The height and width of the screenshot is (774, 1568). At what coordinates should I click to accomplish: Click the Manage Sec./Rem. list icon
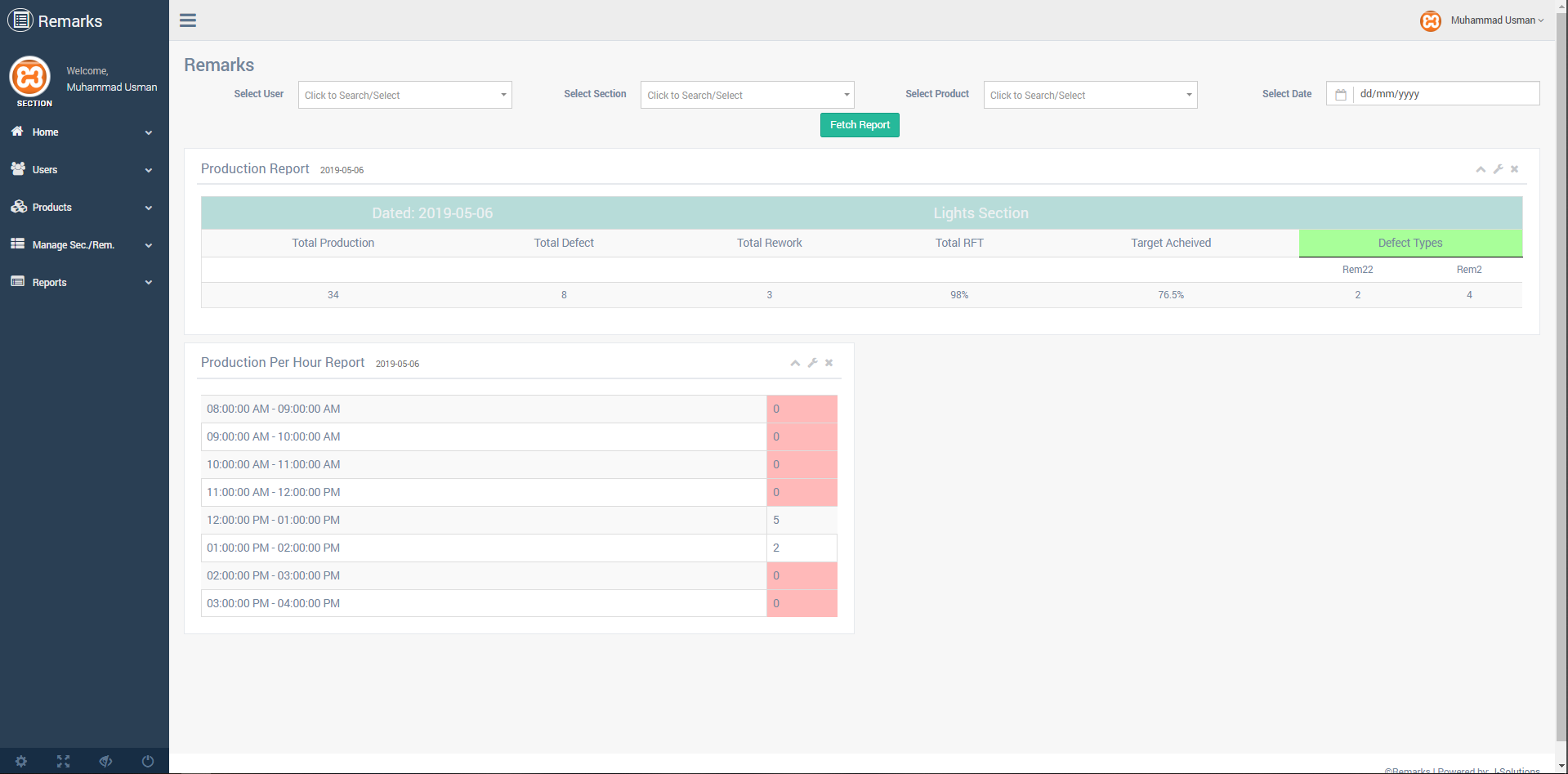(17, 244)
